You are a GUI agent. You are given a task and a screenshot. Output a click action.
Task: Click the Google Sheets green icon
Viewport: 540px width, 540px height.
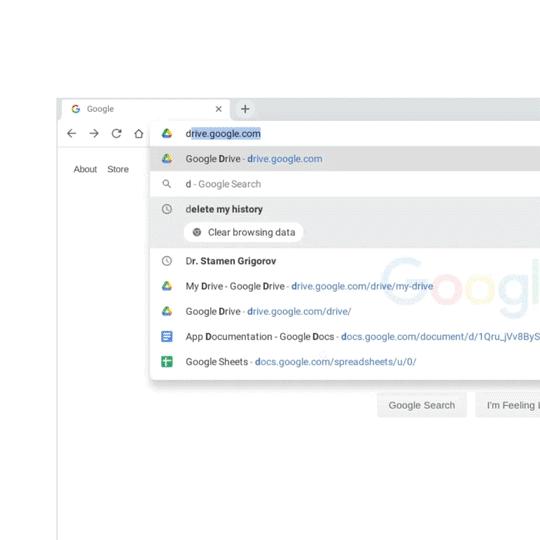pos(167,362)
